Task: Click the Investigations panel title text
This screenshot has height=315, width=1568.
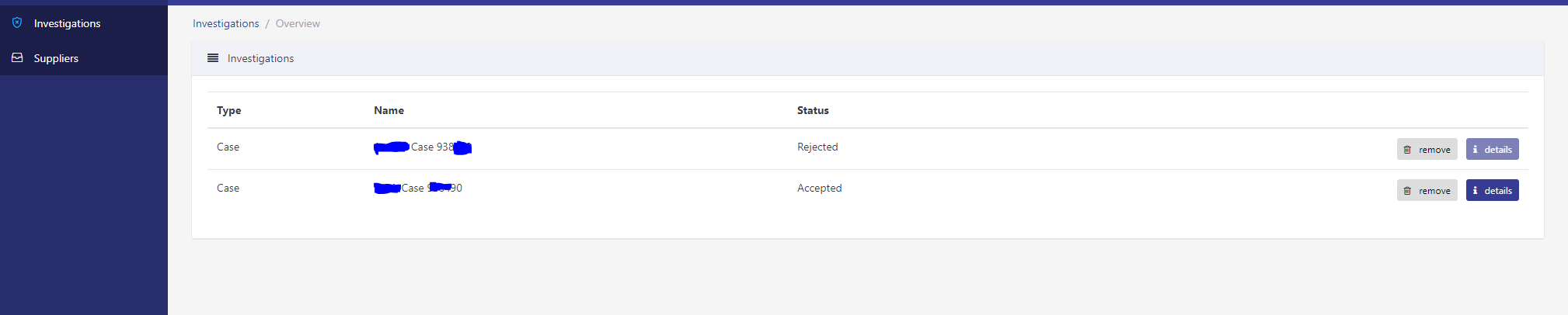Action: 260,58
